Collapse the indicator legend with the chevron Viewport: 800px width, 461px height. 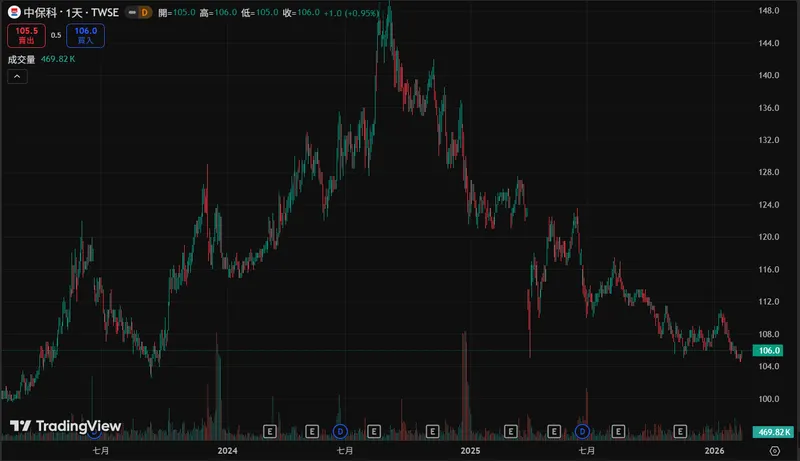pyautogui.click(x=17, y=76)
